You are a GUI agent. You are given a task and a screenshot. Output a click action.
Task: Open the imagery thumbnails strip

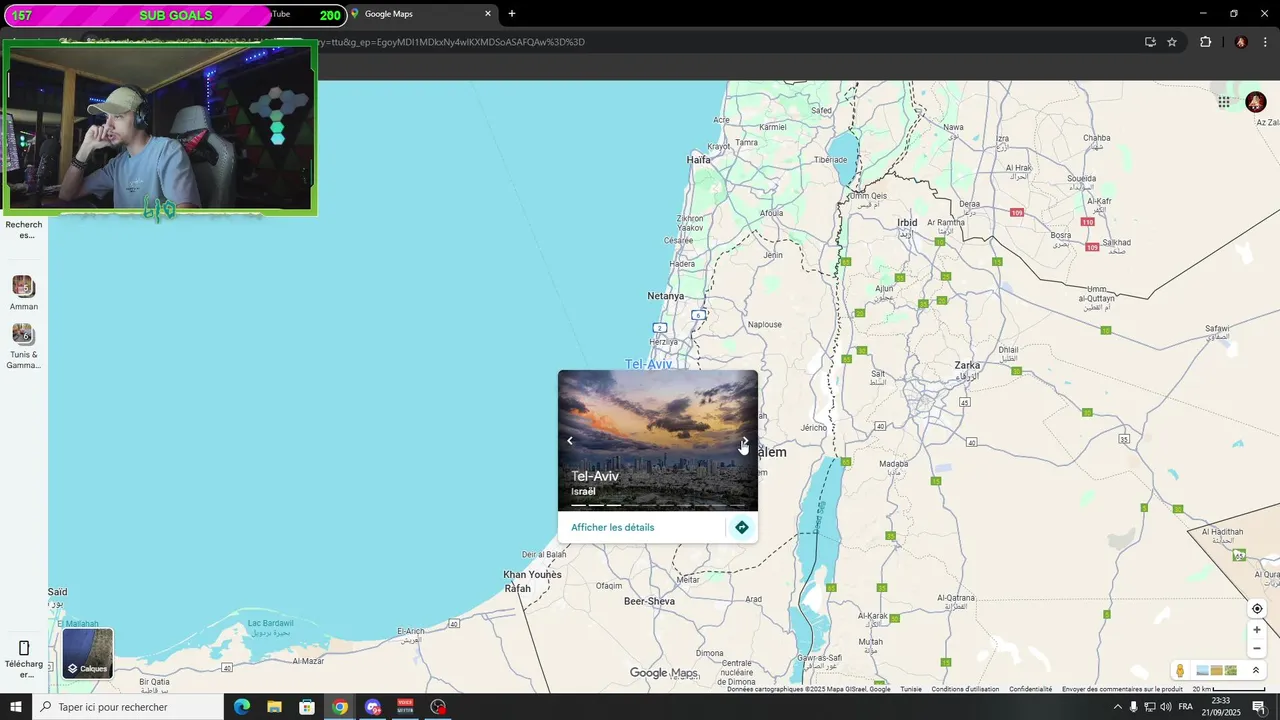tap(1217, 670)
